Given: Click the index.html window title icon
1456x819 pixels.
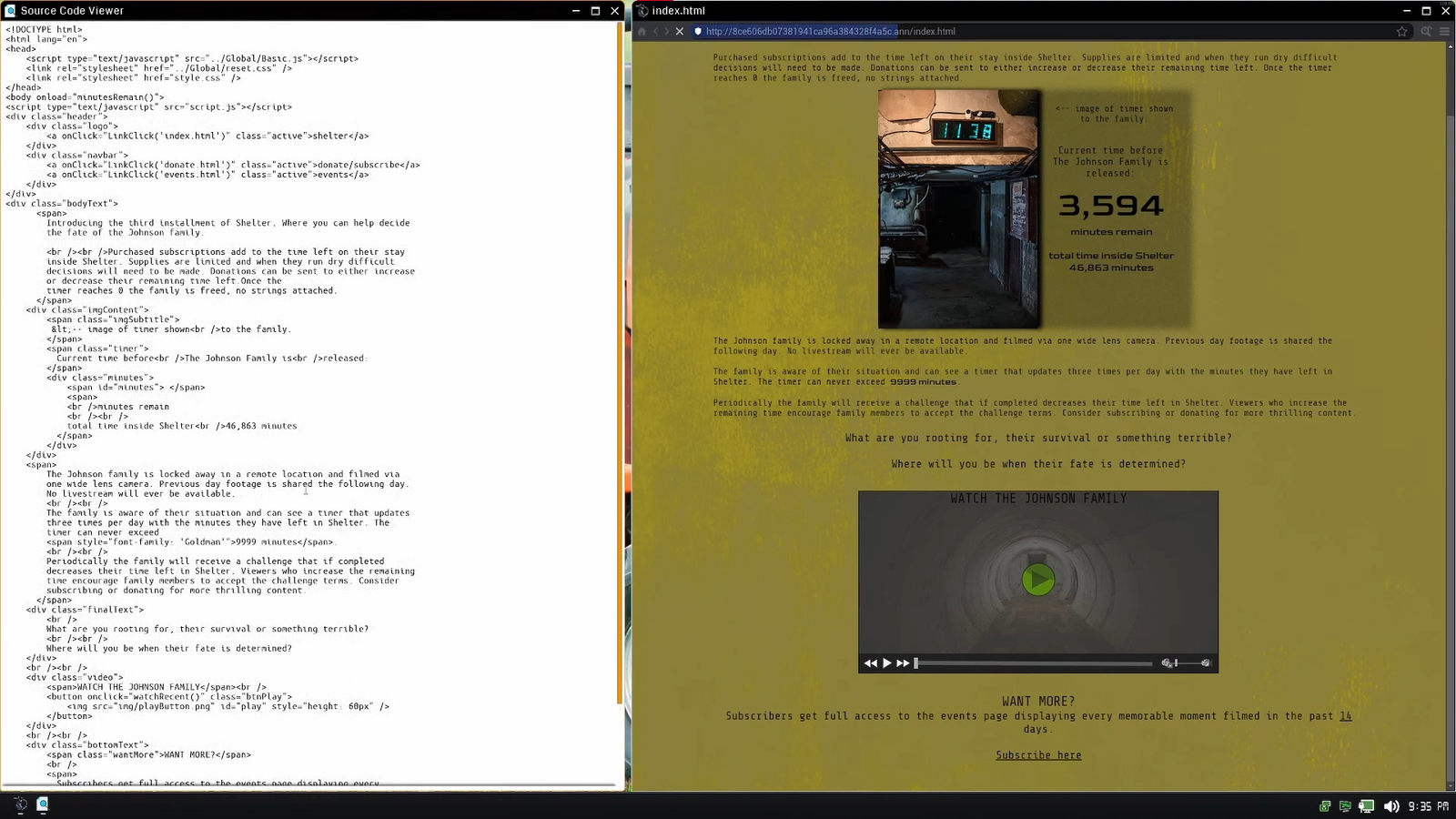Looking at the screenshot, I should pos(642,11).
